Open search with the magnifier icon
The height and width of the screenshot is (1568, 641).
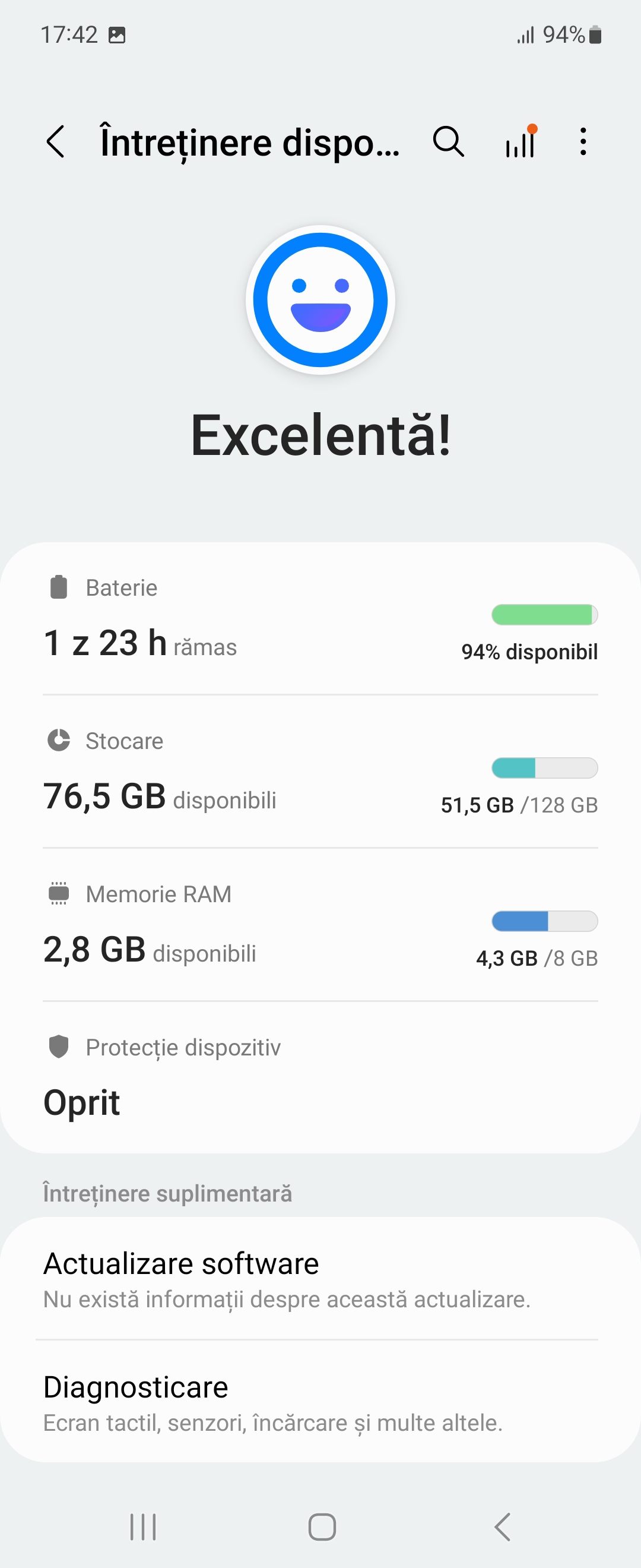tap(449, 142)
